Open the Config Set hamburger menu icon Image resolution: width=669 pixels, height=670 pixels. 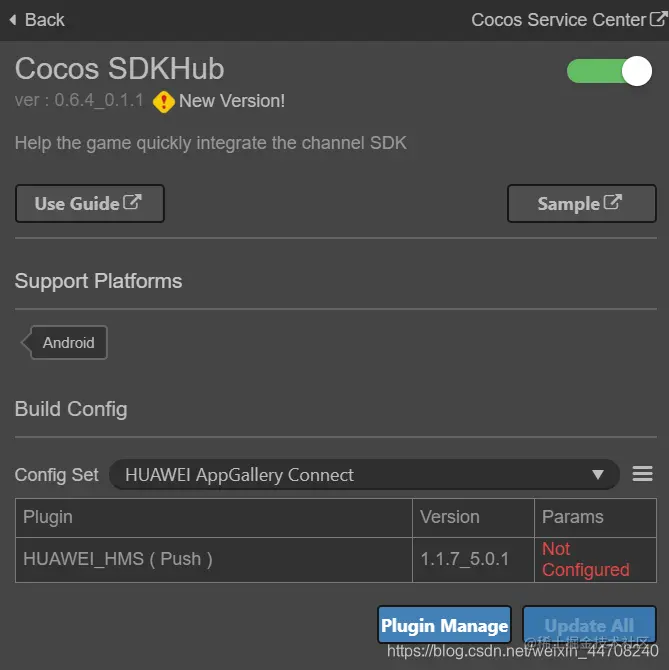[x=642, y=474]
